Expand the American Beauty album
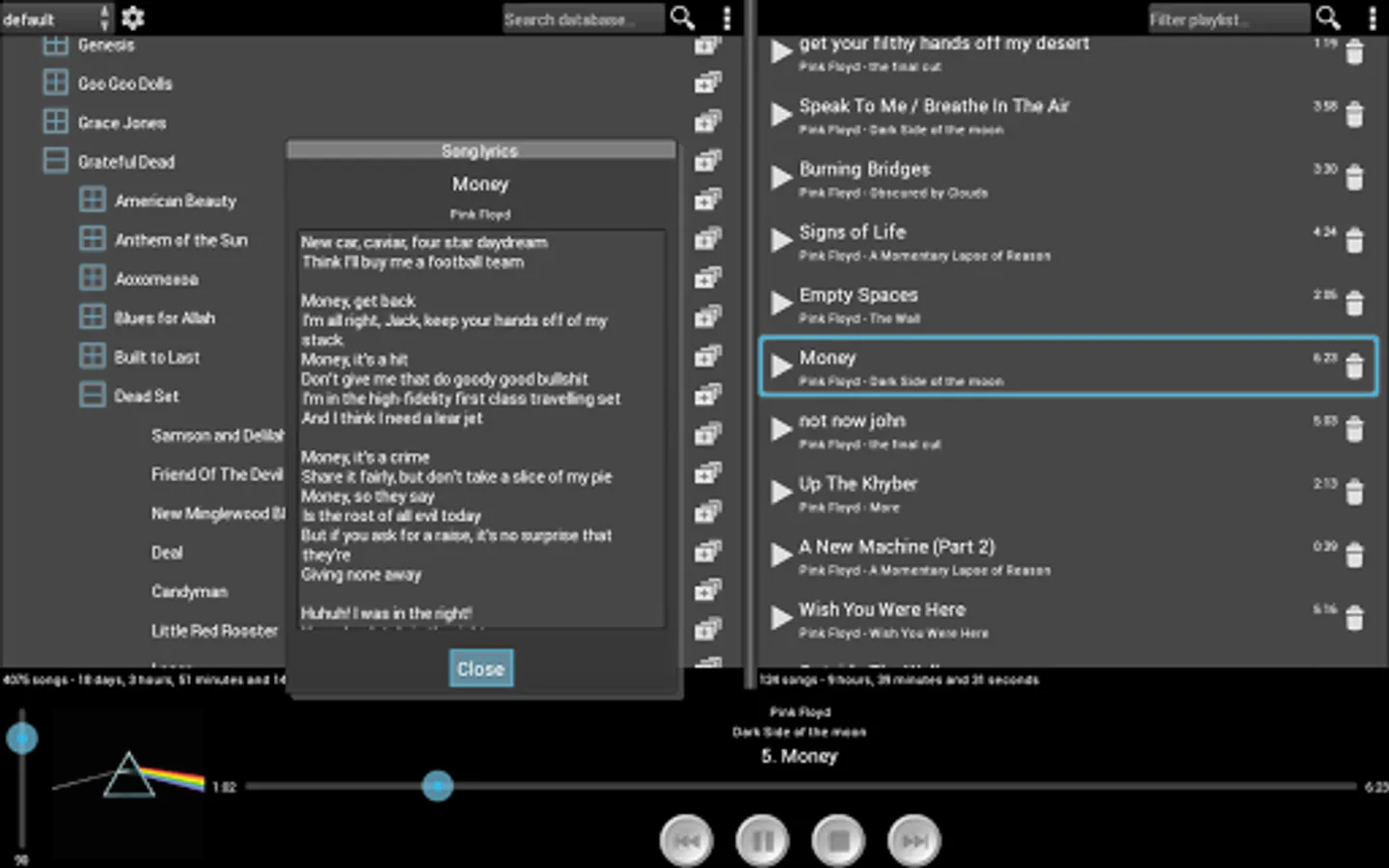1389x868 pixels. pos(92,200)
